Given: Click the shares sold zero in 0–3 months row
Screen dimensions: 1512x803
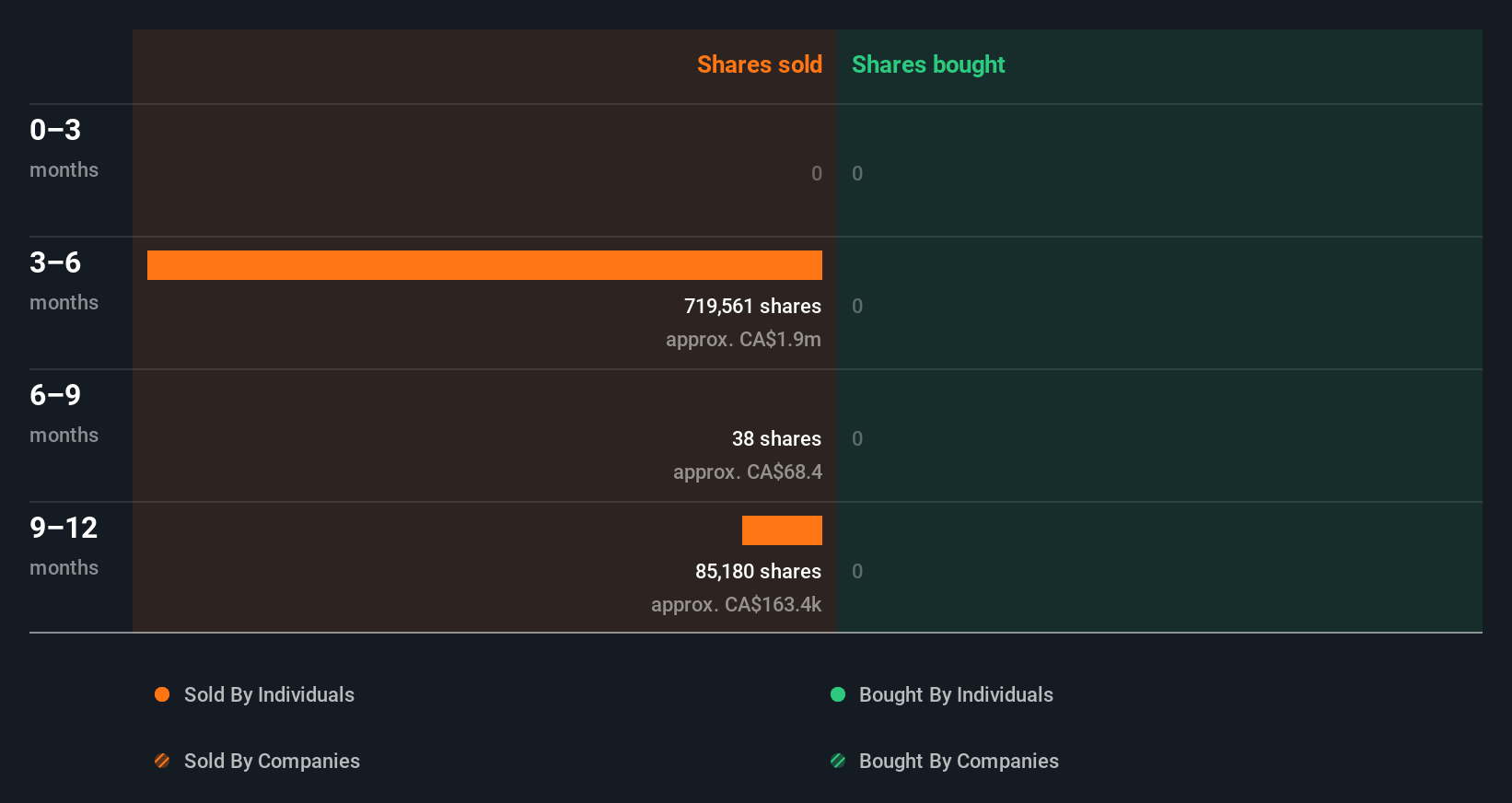Looking at the screenshot, I should [817, 173].
